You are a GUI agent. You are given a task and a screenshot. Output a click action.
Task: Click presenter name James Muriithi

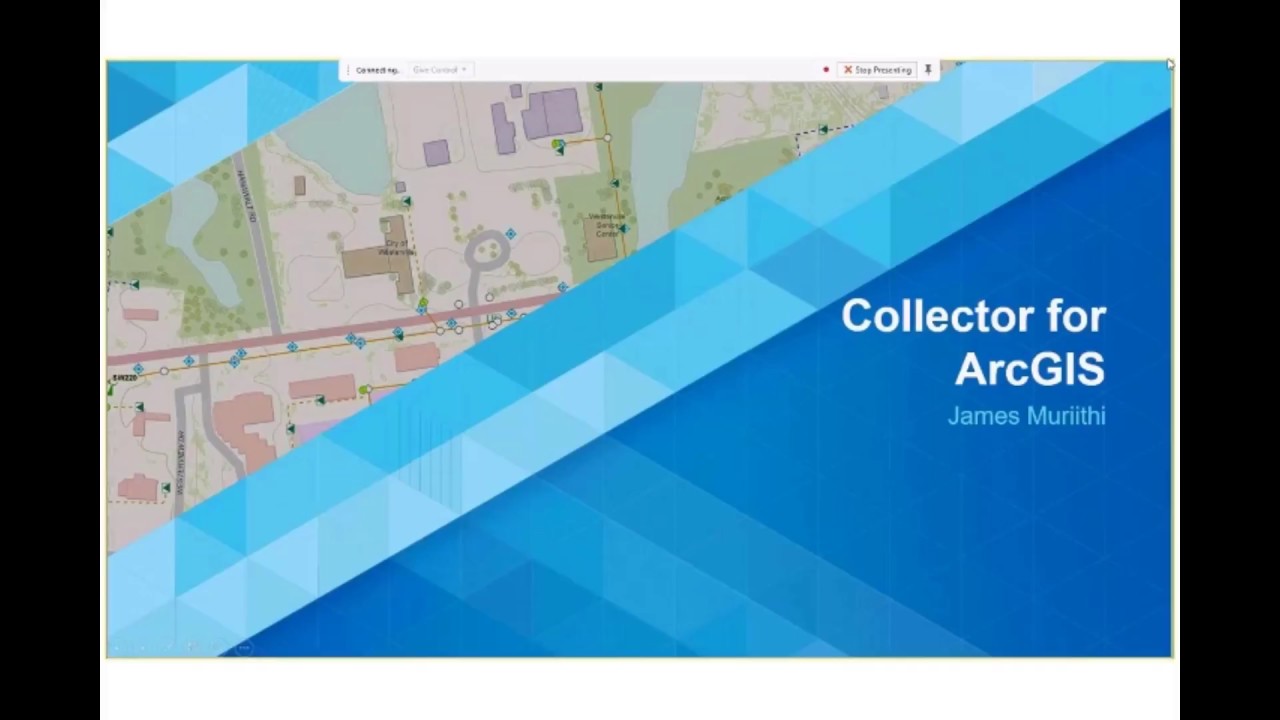(x=1026, y=416)
